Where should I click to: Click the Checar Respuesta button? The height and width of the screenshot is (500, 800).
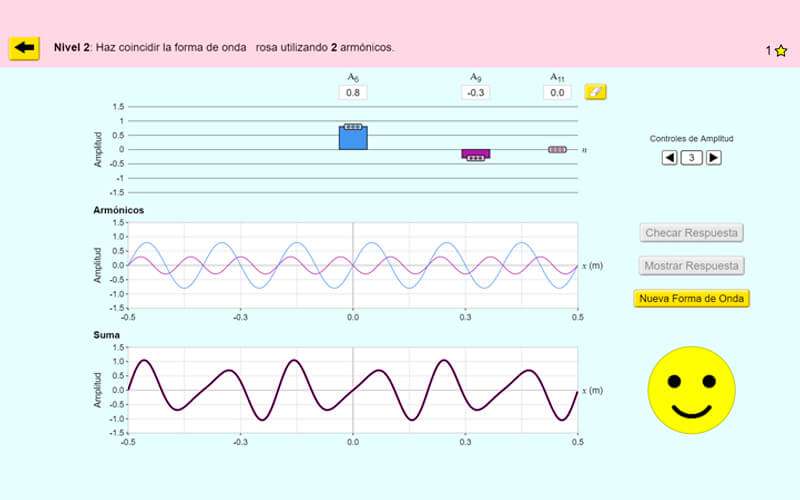pyautogui.click(x=691, y=233)
